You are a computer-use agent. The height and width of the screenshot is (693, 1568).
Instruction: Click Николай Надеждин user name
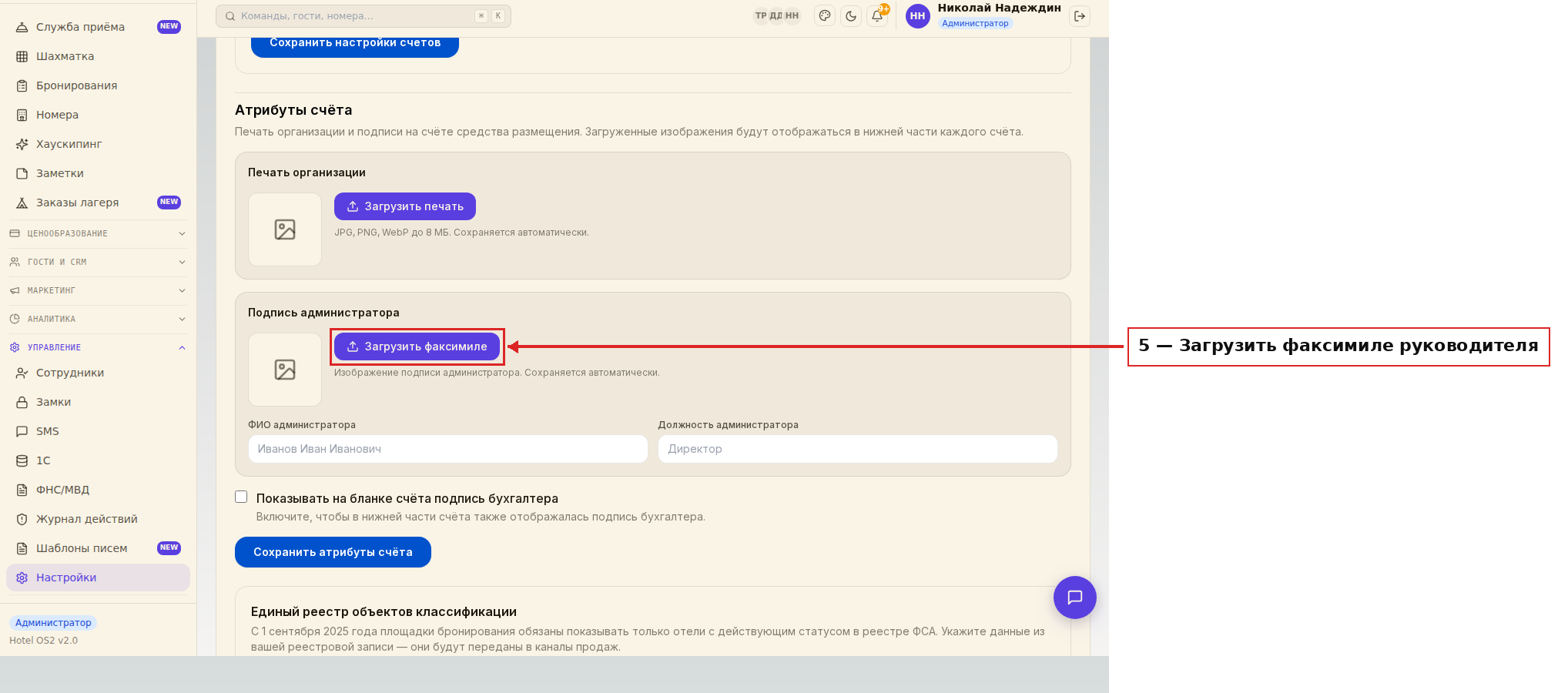click(999, 8)
